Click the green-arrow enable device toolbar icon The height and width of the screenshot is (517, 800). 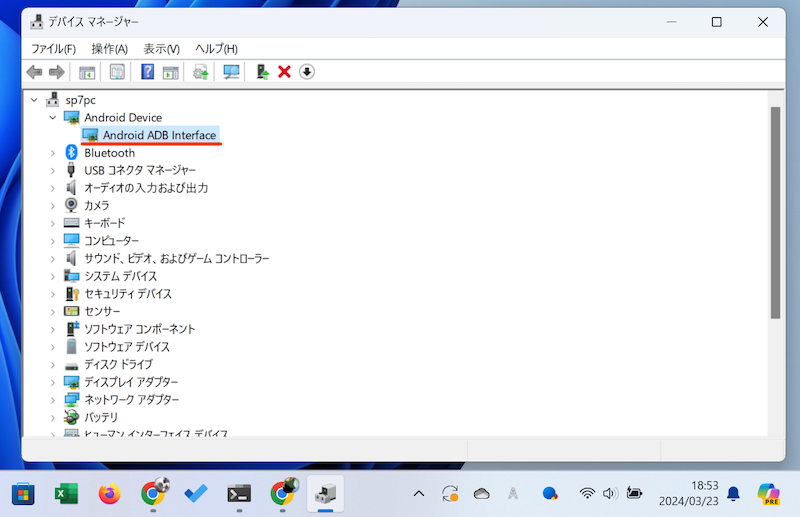click(262, 72)
